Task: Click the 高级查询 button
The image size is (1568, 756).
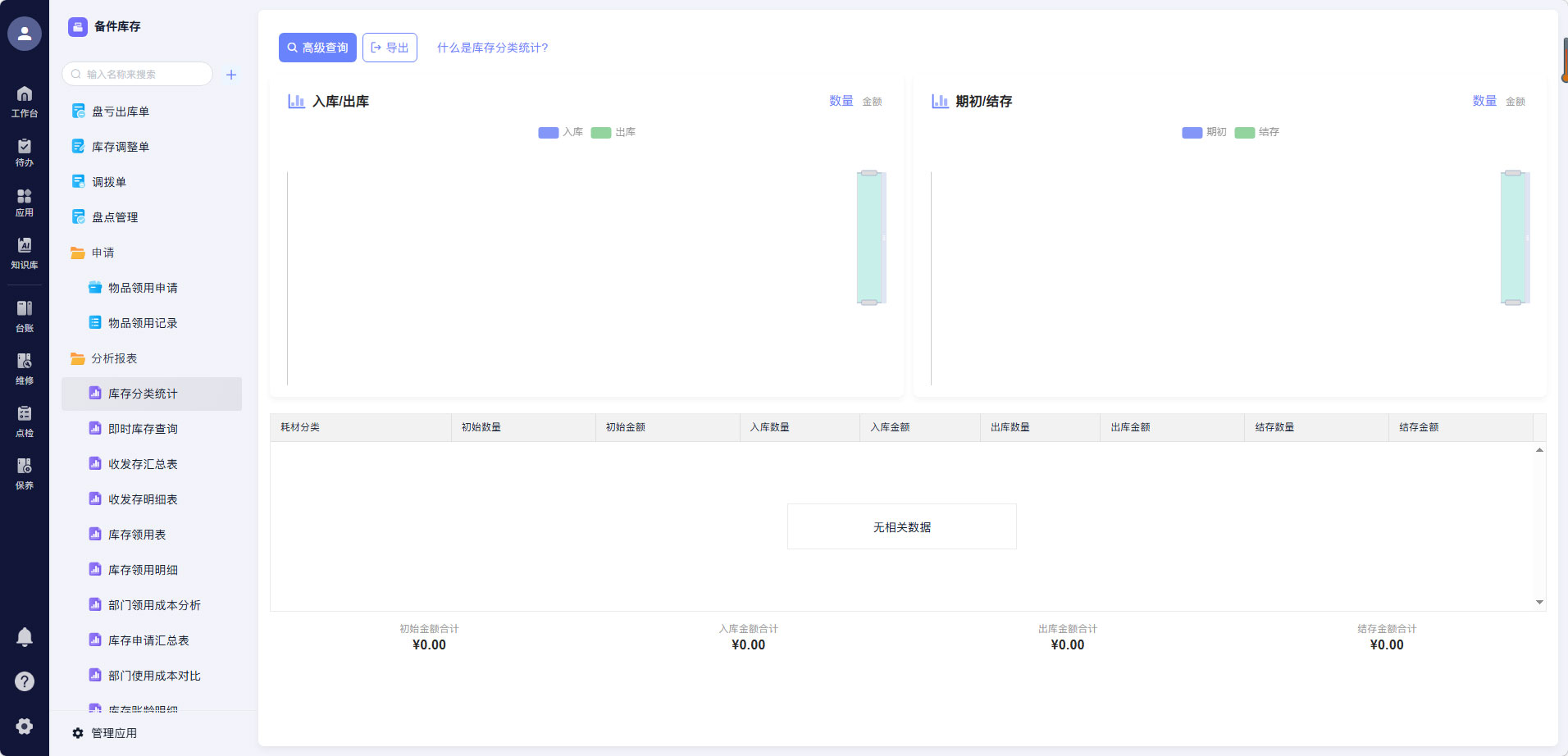Action: [x=317, y=48]
